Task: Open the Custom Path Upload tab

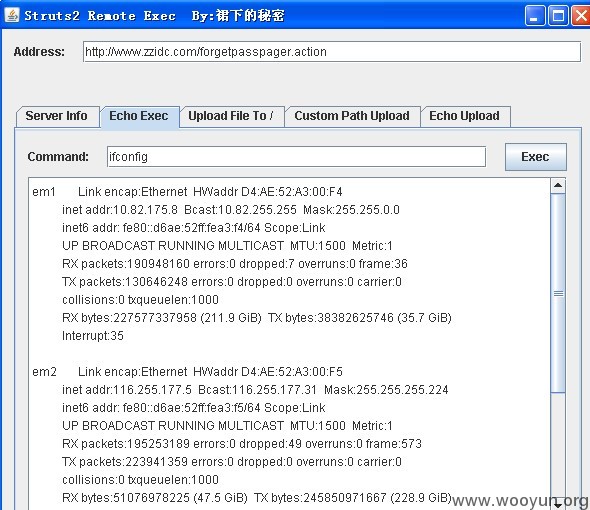Action: click(x=352, y=116)
